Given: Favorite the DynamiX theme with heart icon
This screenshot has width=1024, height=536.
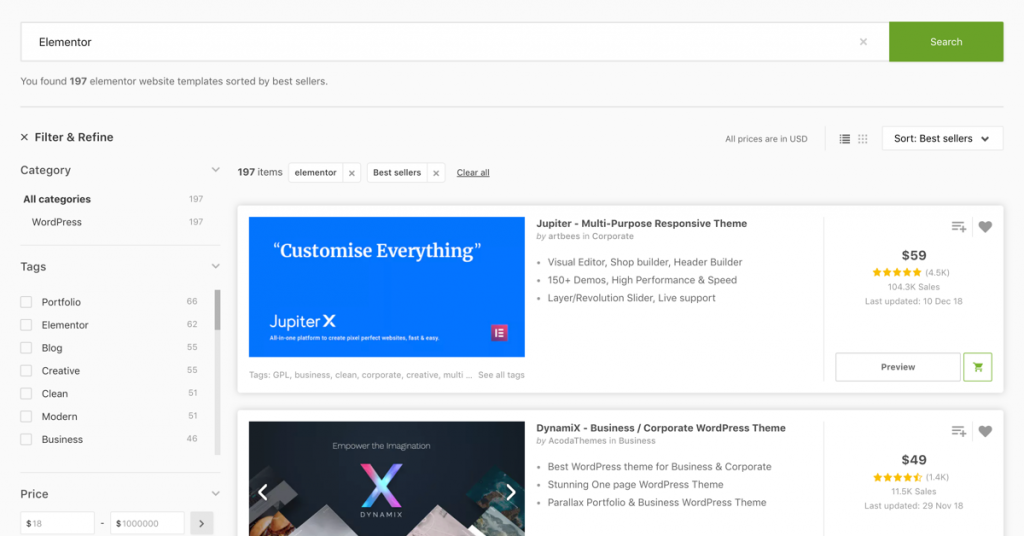Looking at the screenshot, I should click(x=985, y=431).
